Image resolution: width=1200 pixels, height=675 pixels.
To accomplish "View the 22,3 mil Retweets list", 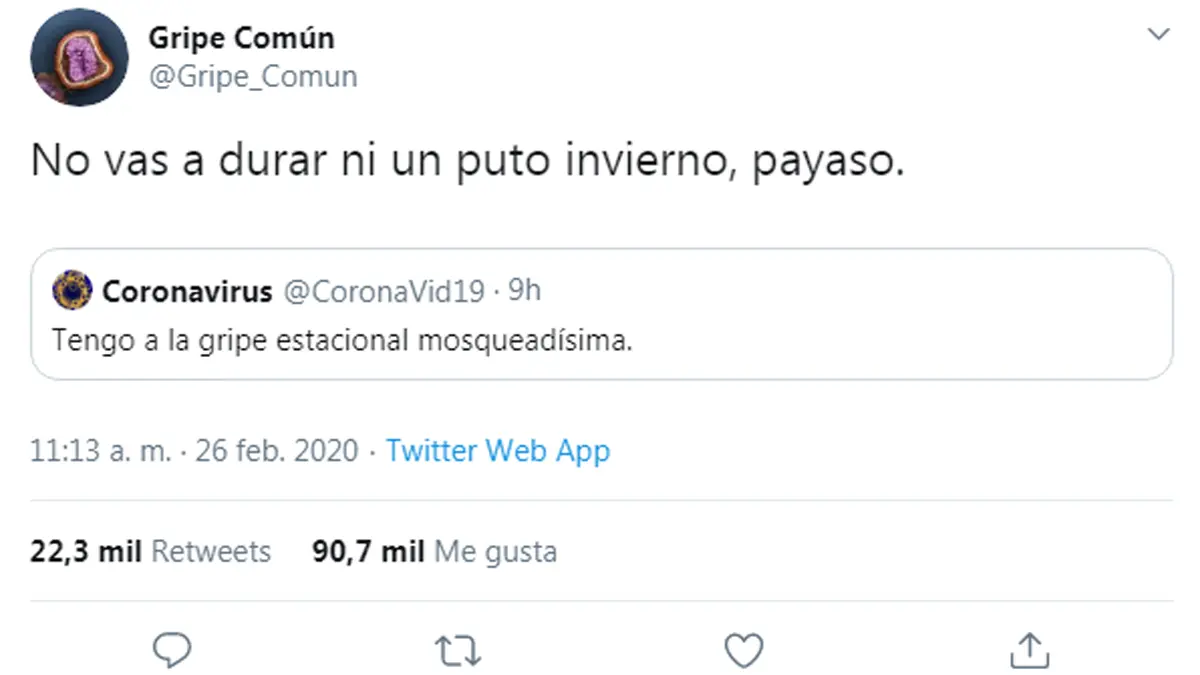I will coord(150,551).
